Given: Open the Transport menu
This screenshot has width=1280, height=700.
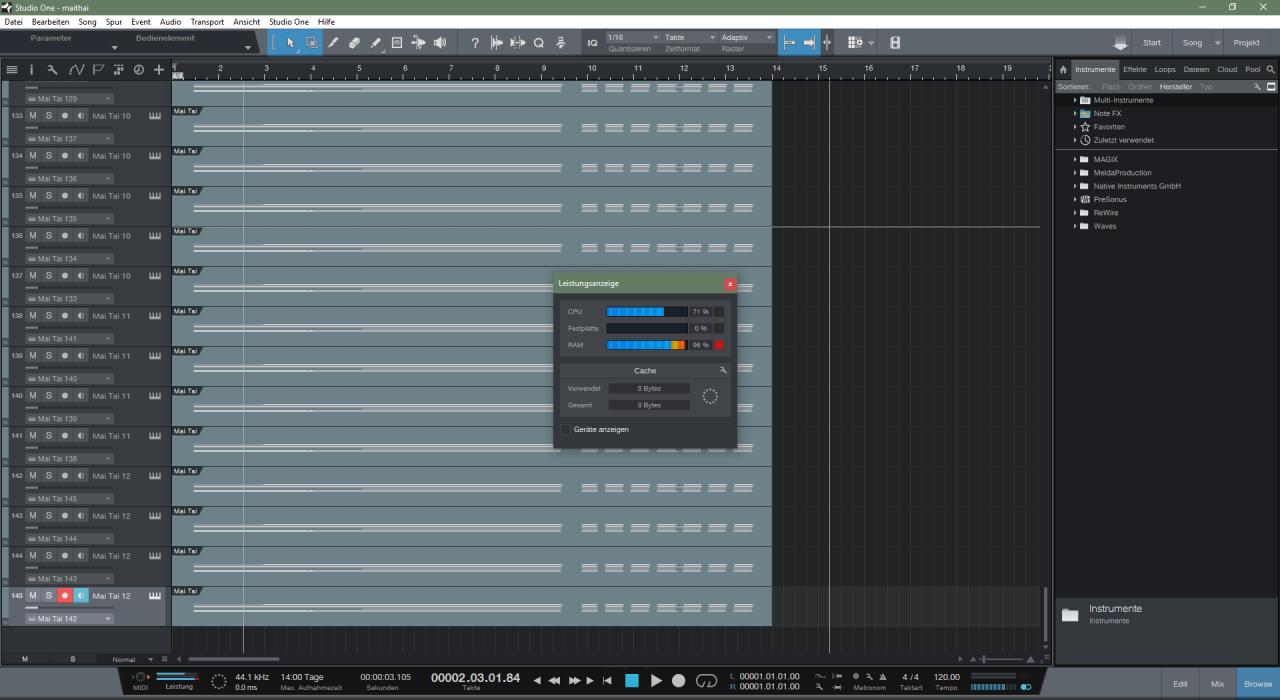Looking at the screenshot, I should (x=207, y=22).
